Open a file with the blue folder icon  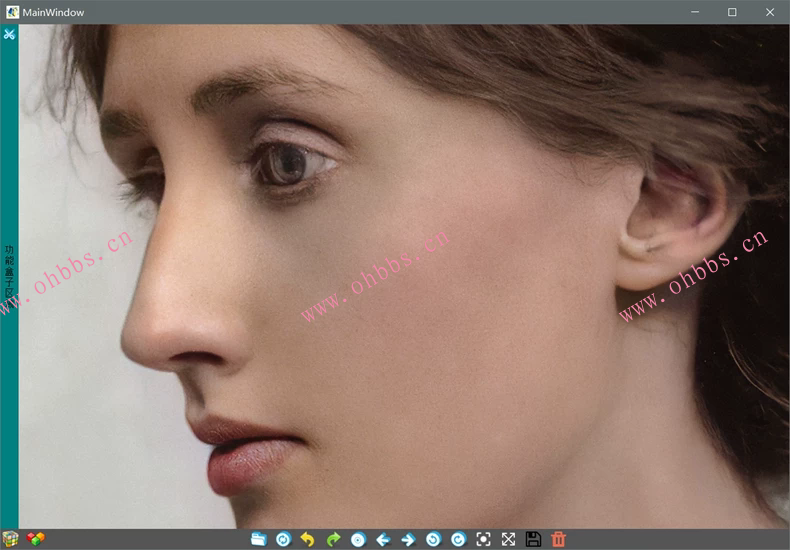(x=258, y=539)
